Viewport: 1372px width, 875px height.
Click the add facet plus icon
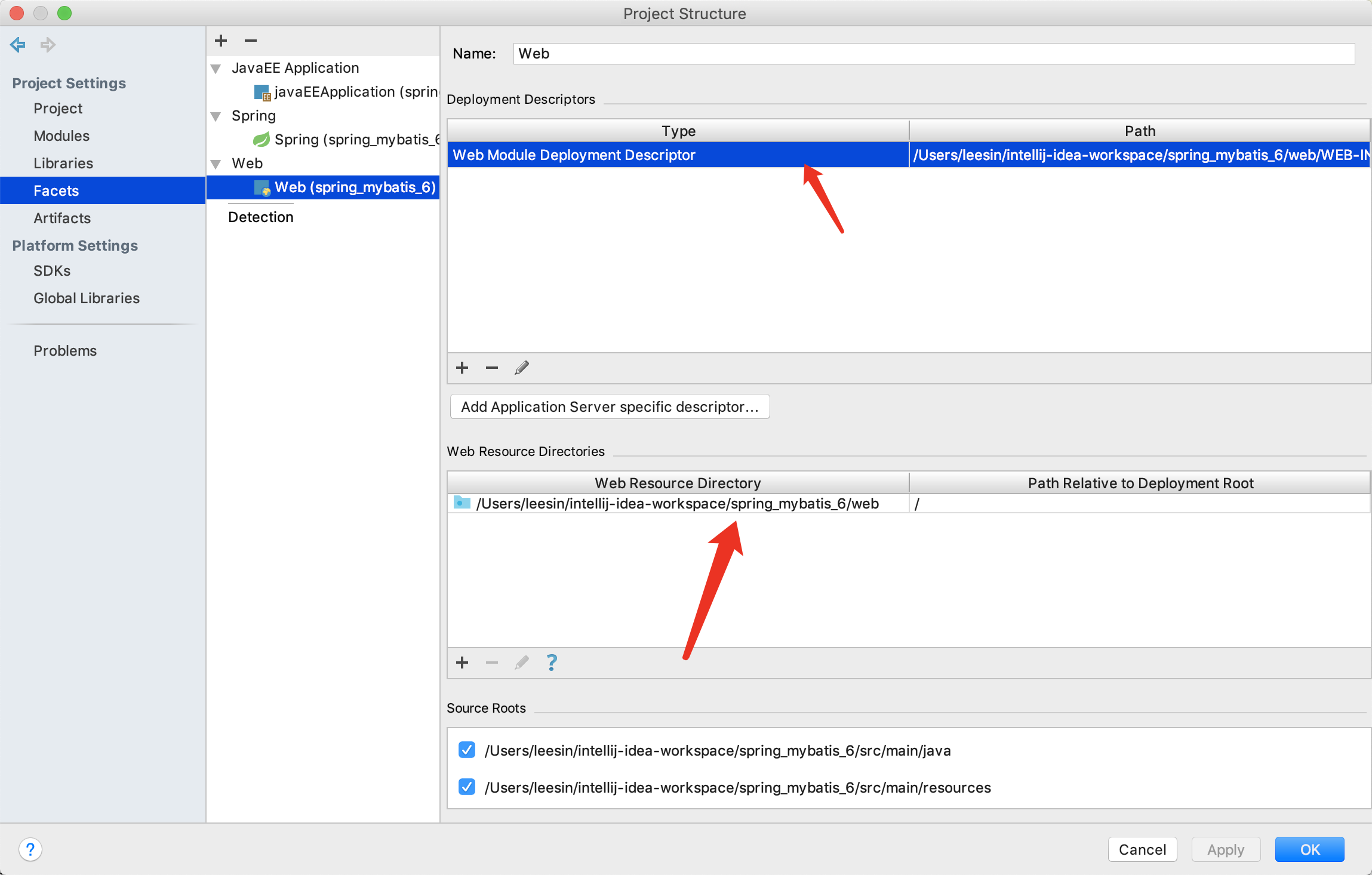221,41
